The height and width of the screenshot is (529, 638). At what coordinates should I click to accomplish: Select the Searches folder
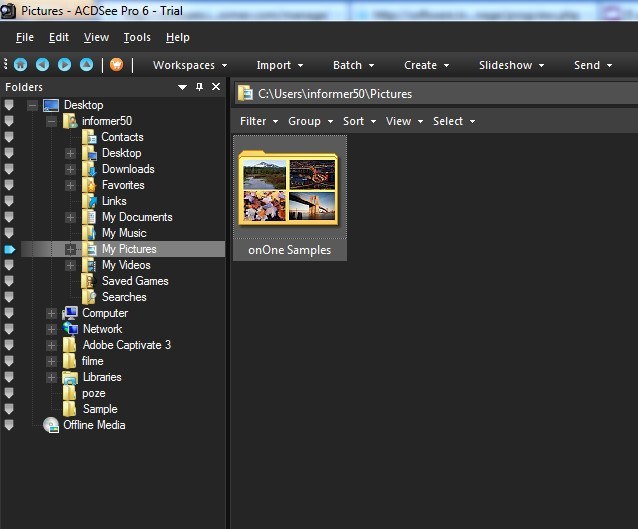click(124, 297)
